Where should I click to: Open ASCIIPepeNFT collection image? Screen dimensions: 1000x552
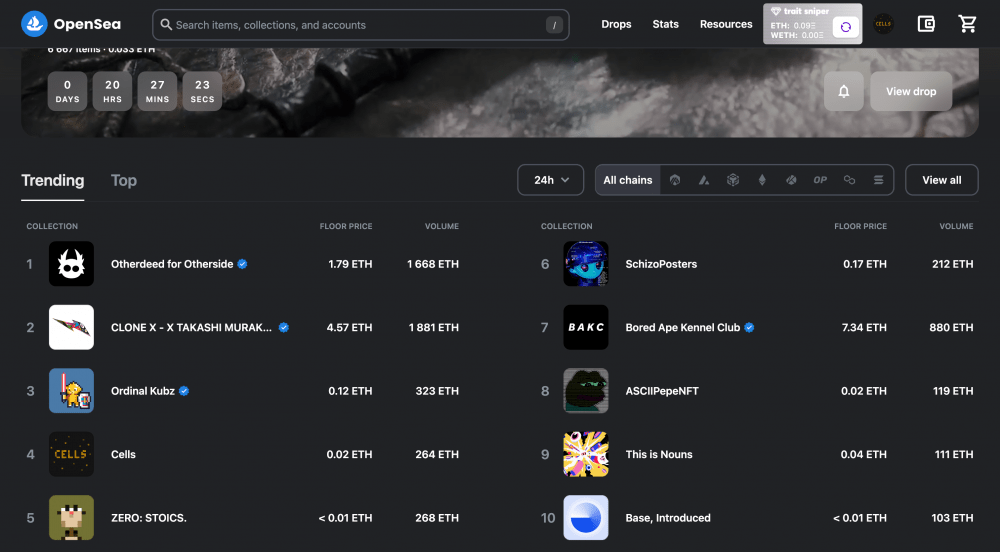(x=585, y=391)
